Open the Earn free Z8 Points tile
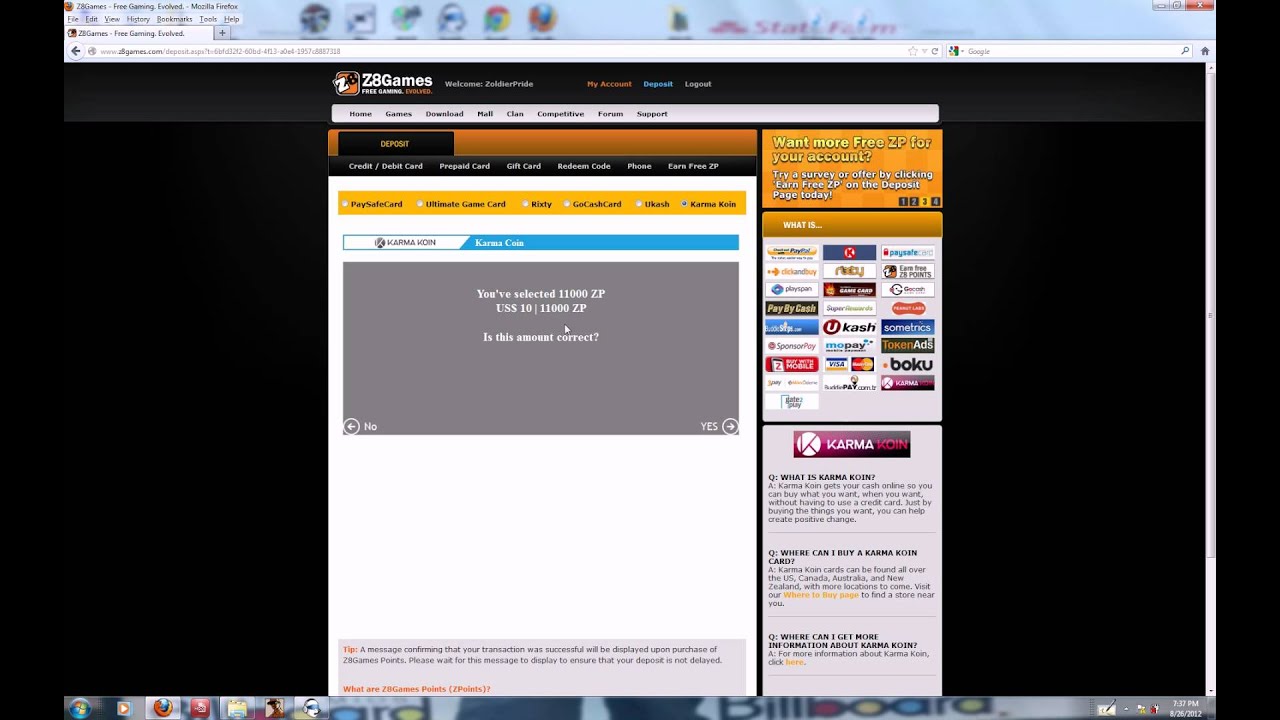Image resolution: width=1280 pixels, height=720 pixels. pyautogui.click(x=908, y=271)
